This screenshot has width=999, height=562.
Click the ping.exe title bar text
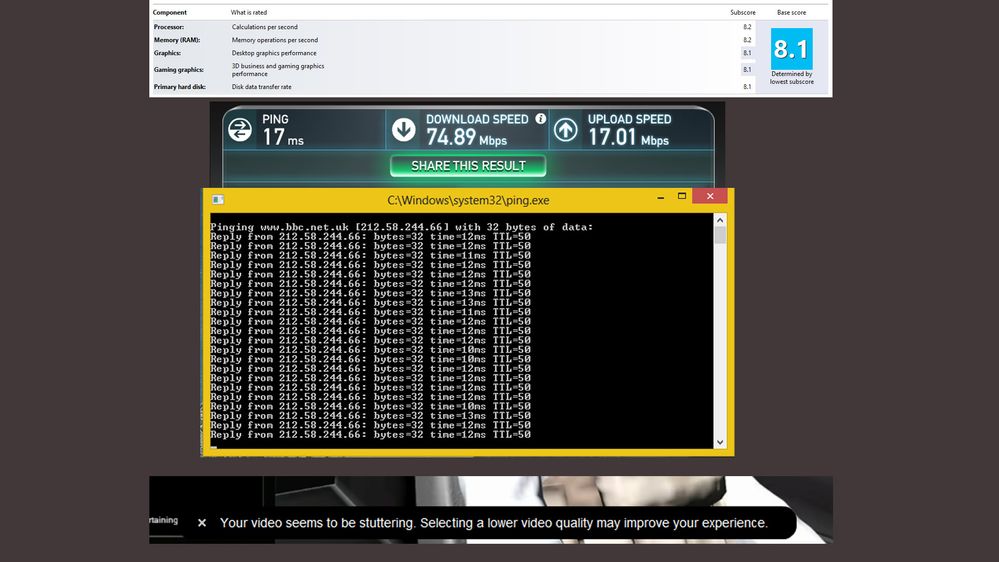pyautogui.click(x=468, y=200)
